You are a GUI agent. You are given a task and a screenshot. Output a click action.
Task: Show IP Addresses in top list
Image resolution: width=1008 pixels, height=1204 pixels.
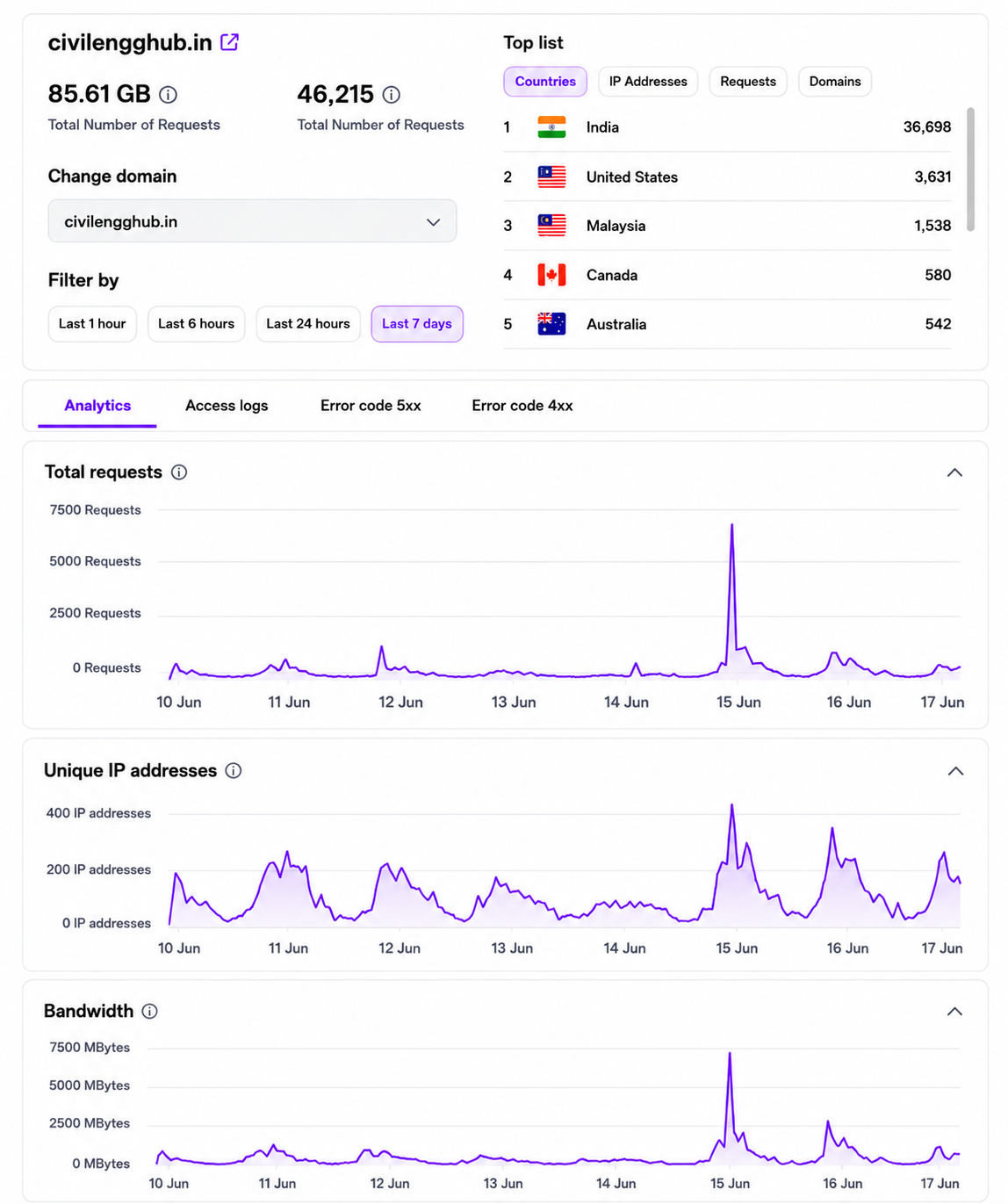point(648,81)
